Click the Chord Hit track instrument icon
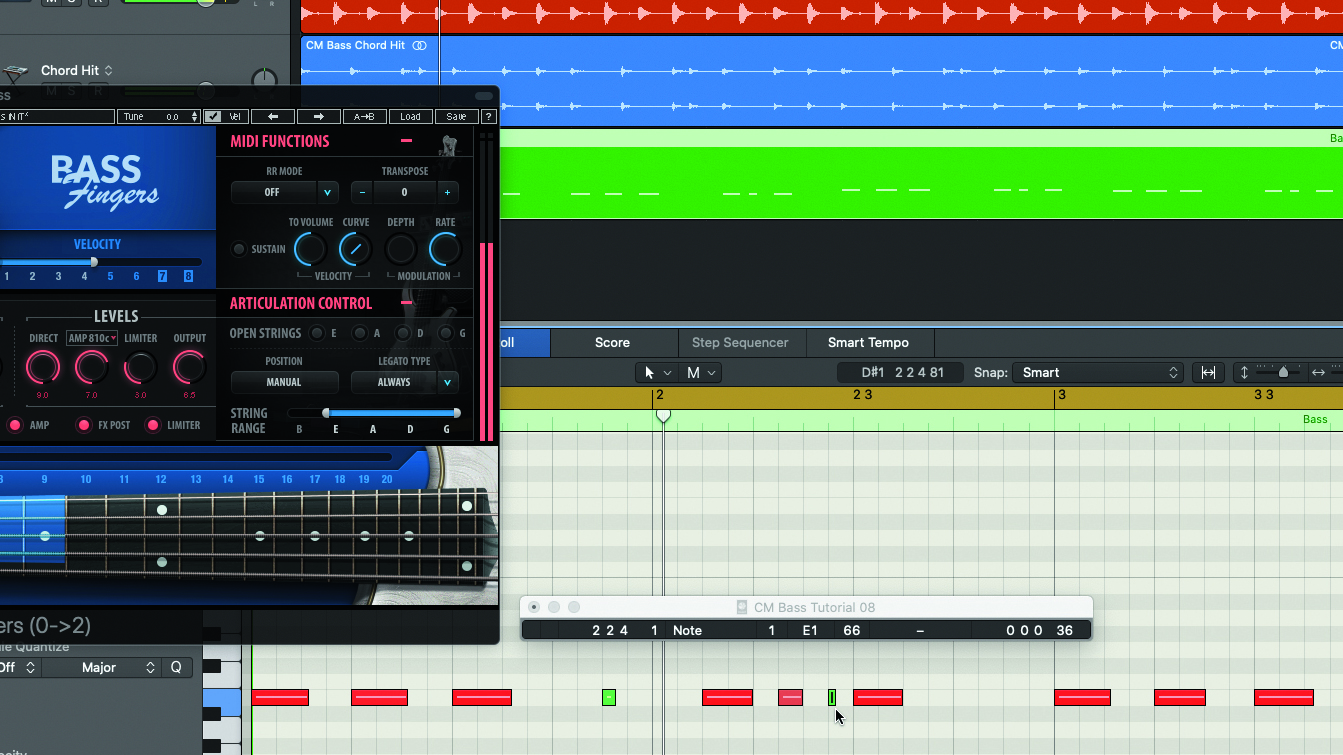The image size is (1343, 755). tap(16, 73)
